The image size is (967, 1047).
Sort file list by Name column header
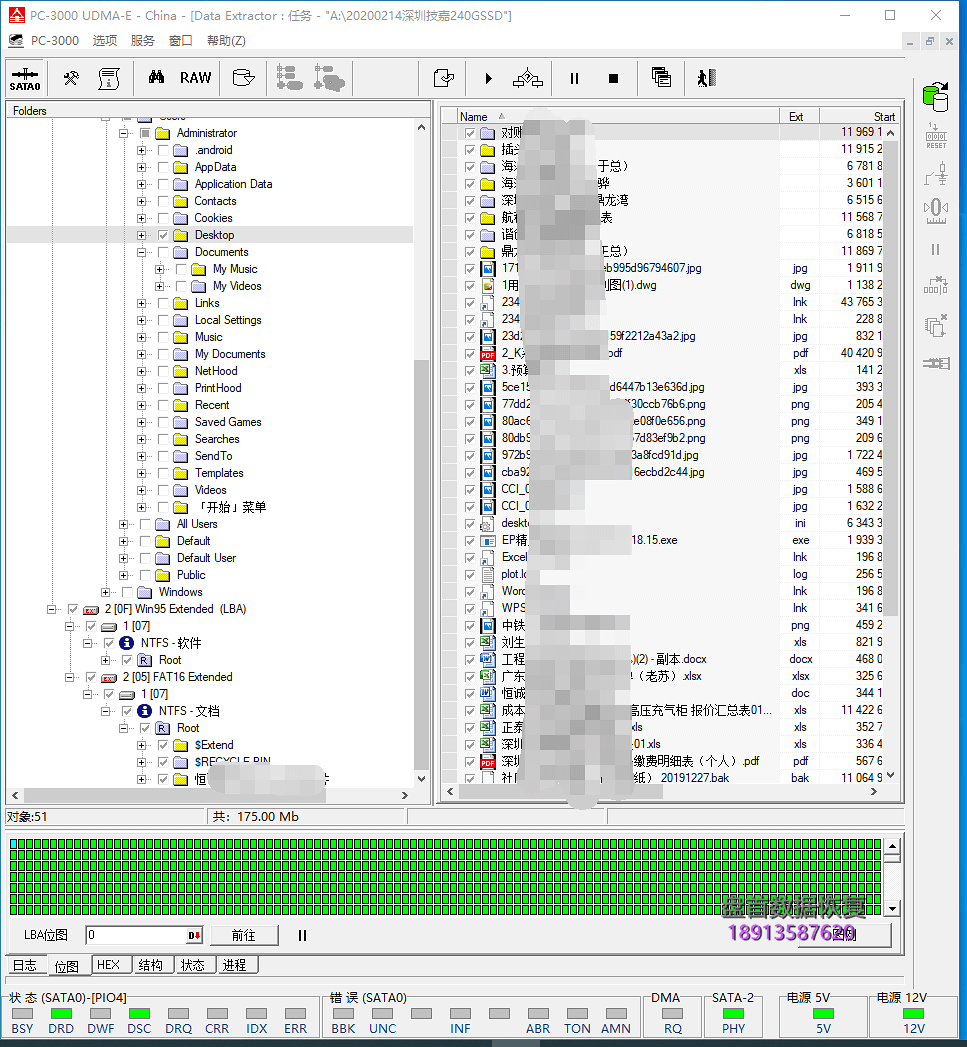tap(618, 116)
